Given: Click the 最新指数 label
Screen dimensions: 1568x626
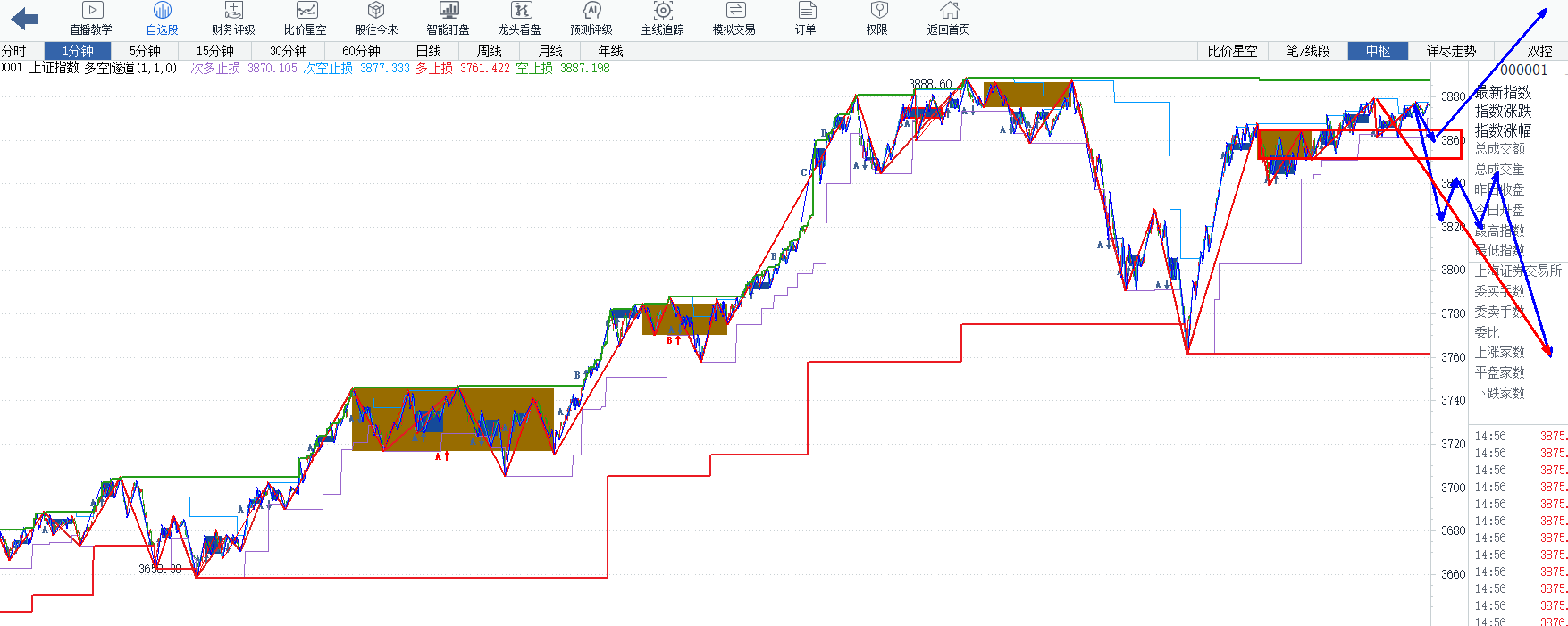Looking at the screenshot, I should 1503,92.
